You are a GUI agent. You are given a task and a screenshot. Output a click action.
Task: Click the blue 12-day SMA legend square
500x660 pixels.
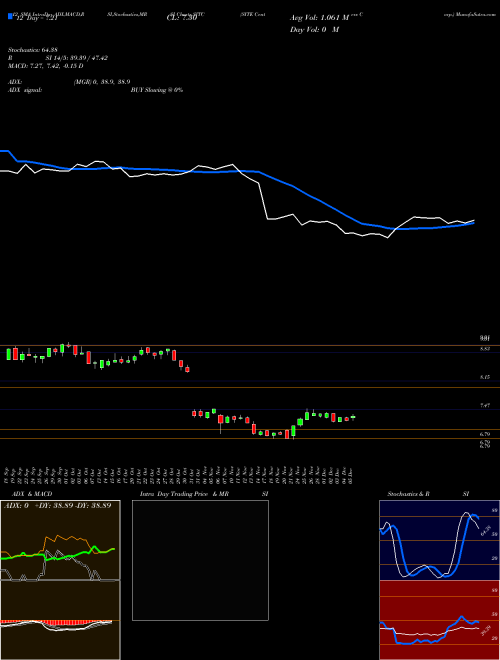10,16
